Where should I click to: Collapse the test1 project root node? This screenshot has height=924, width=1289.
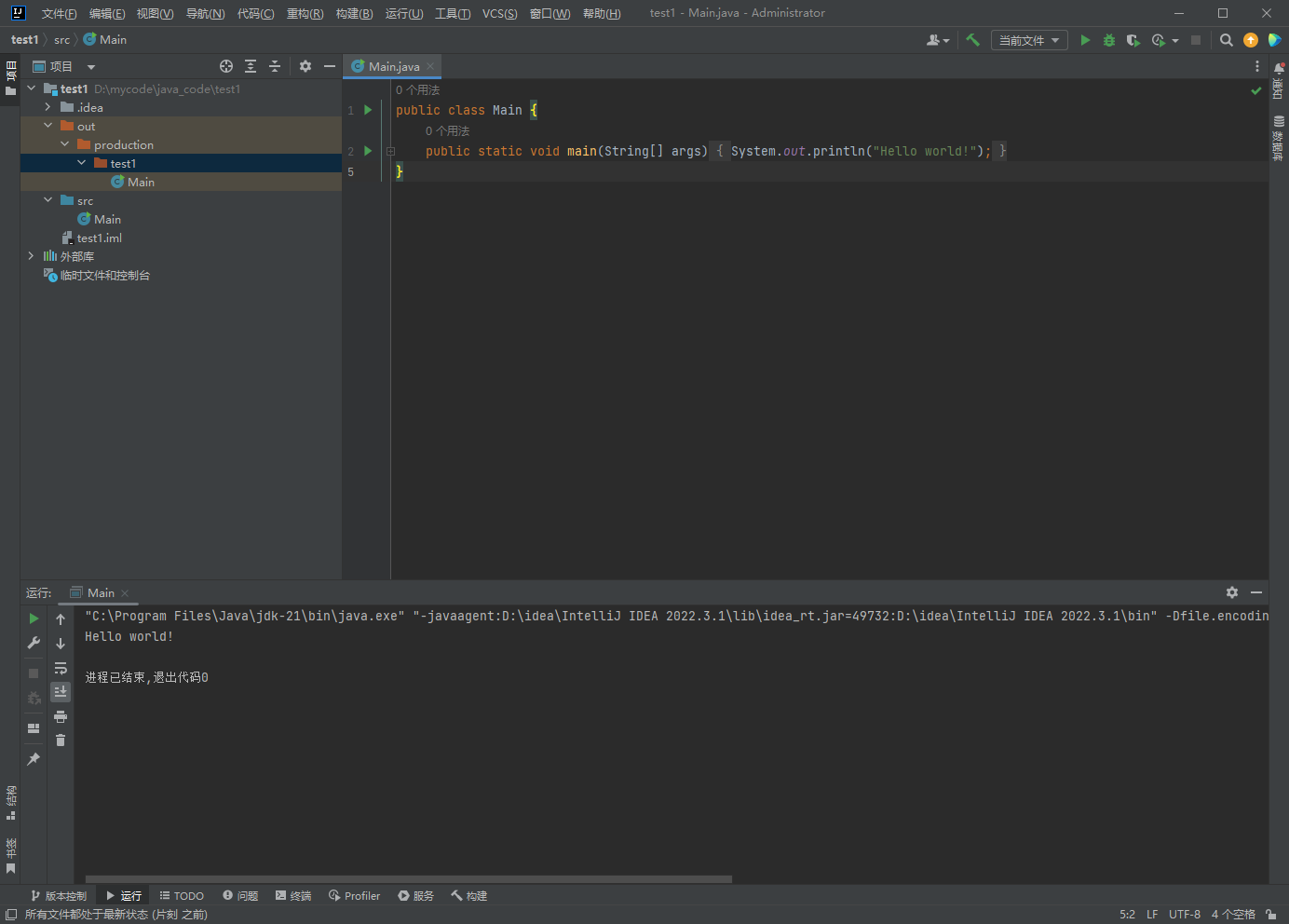[31, 88]
